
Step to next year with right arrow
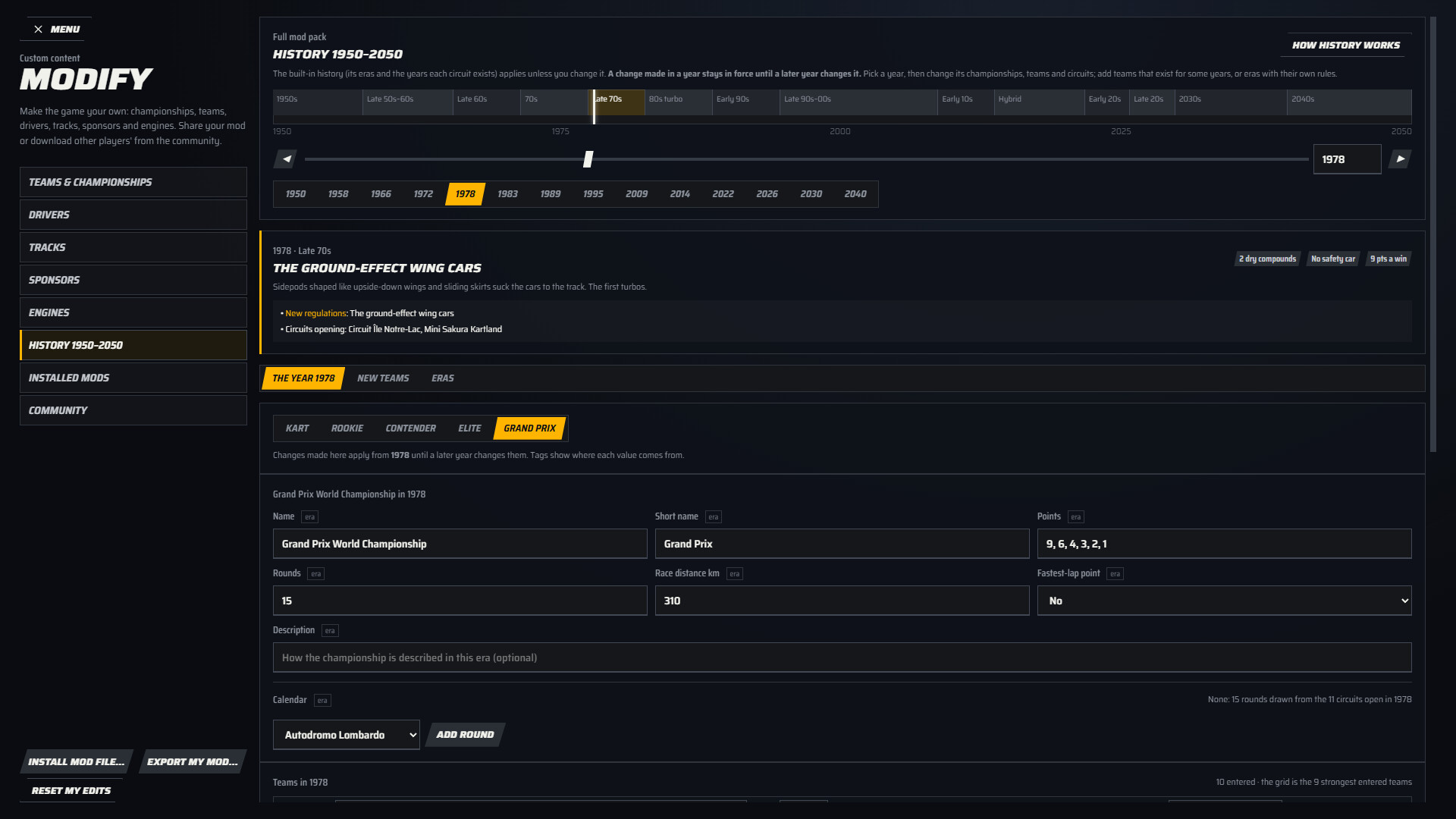click(1400, 159)
